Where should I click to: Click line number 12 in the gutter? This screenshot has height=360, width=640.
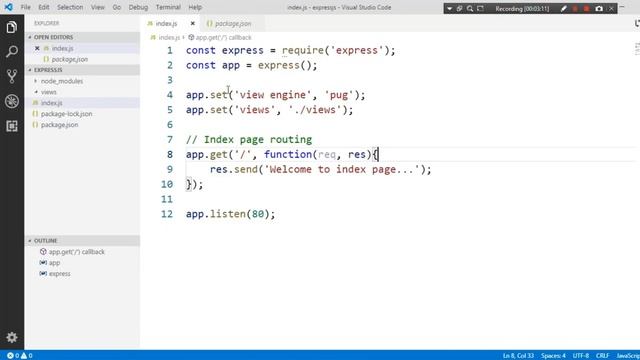tap(167, 214)
